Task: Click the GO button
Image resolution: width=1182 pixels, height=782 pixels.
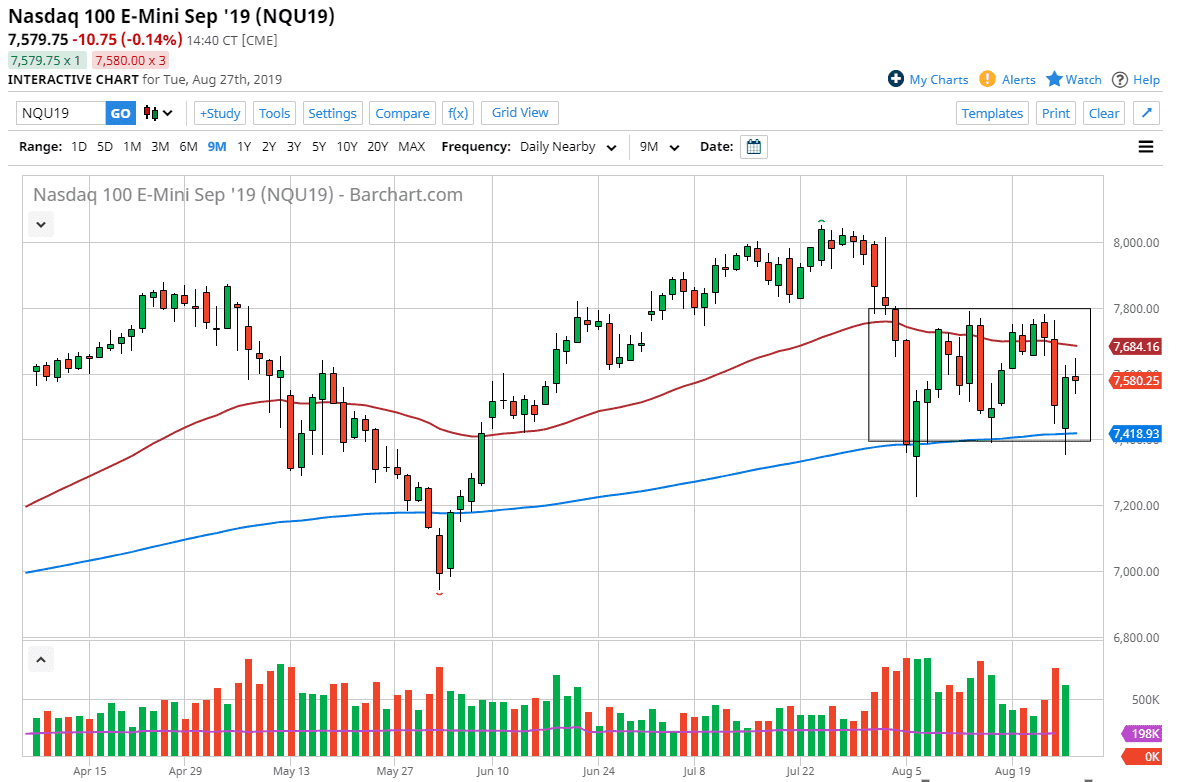Action: click(119, 113)
